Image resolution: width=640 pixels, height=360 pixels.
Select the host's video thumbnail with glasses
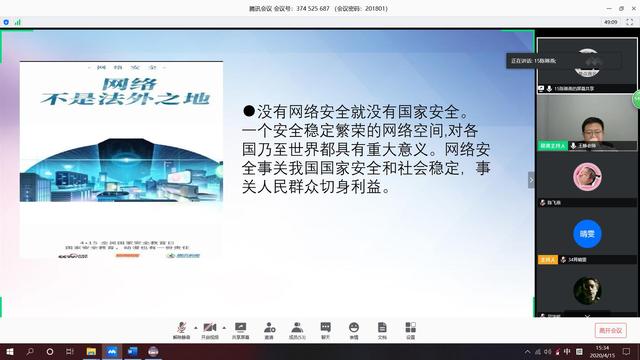click(x=587, y=123)
